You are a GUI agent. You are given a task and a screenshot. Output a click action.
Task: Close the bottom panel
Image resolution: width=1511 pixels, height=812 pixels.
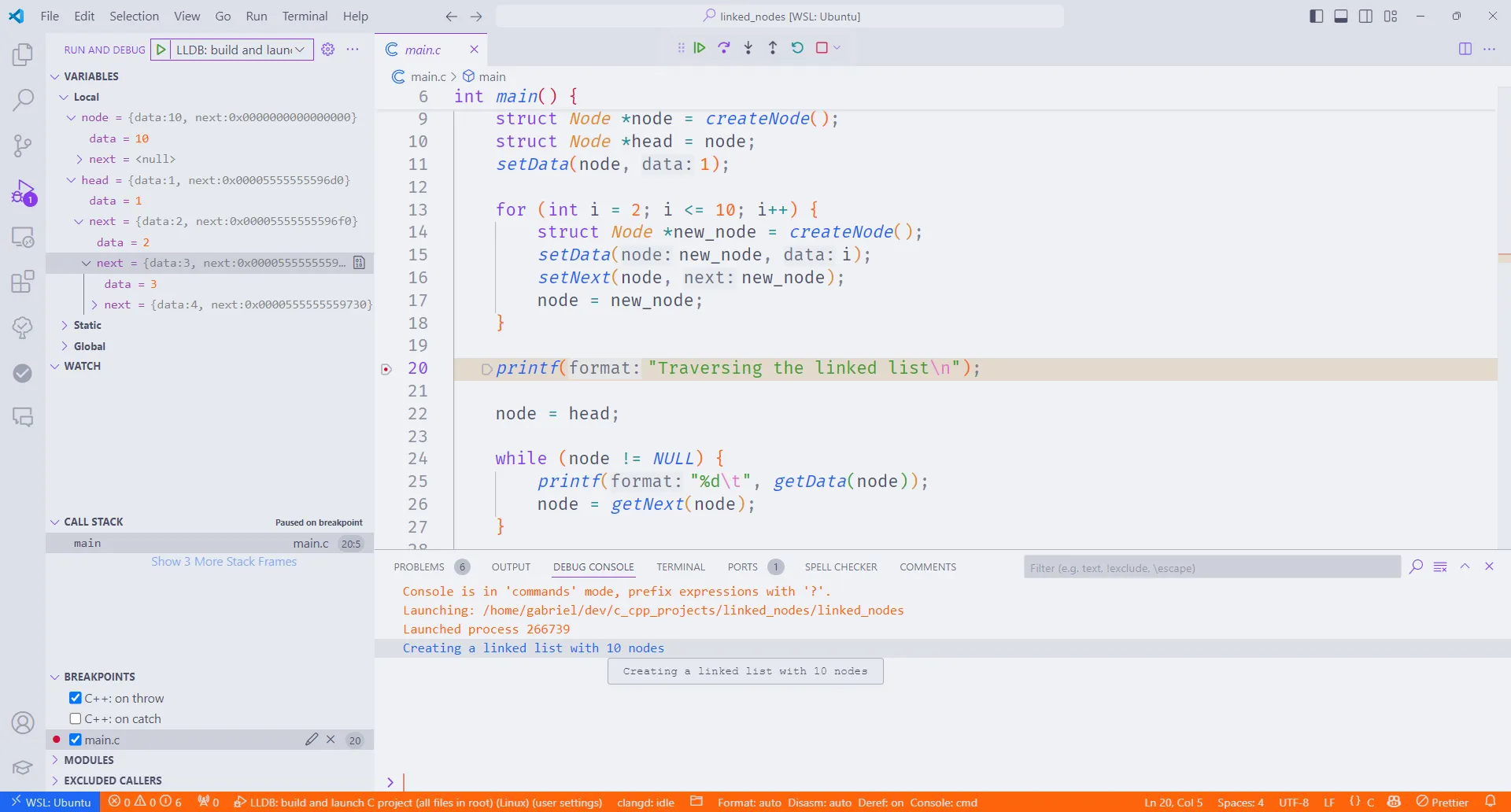coord(1489,567)
